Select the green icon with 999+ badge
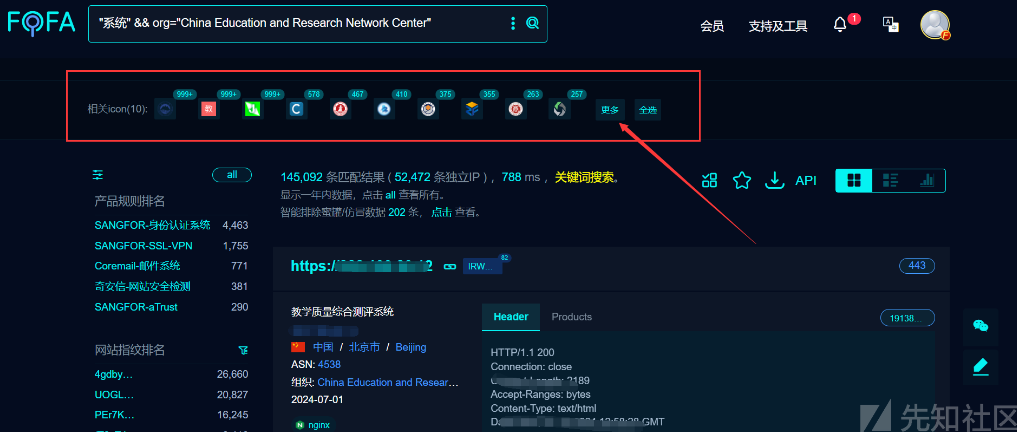 click(253, 110)
